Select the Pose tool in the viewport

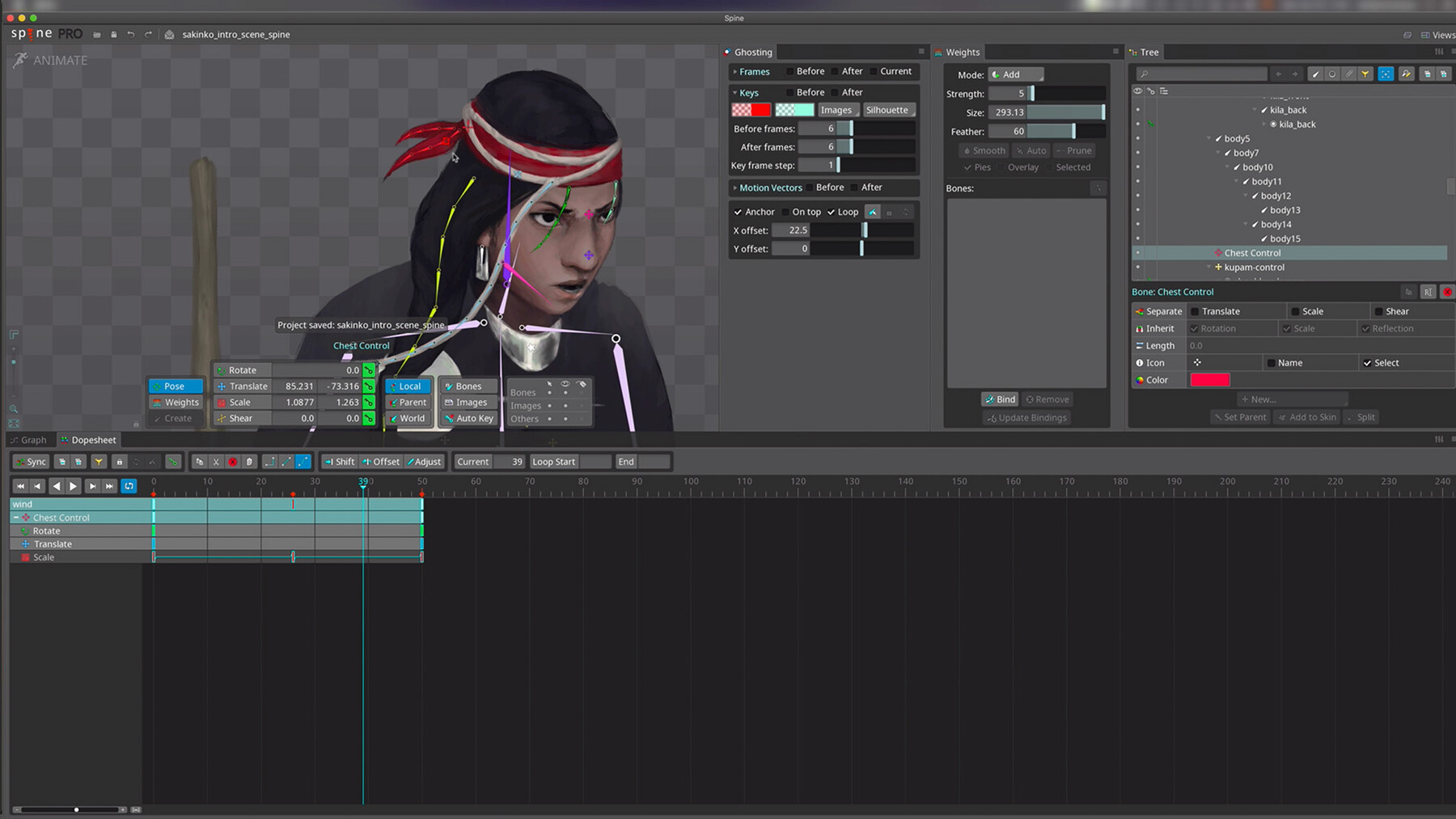[176, 386]
